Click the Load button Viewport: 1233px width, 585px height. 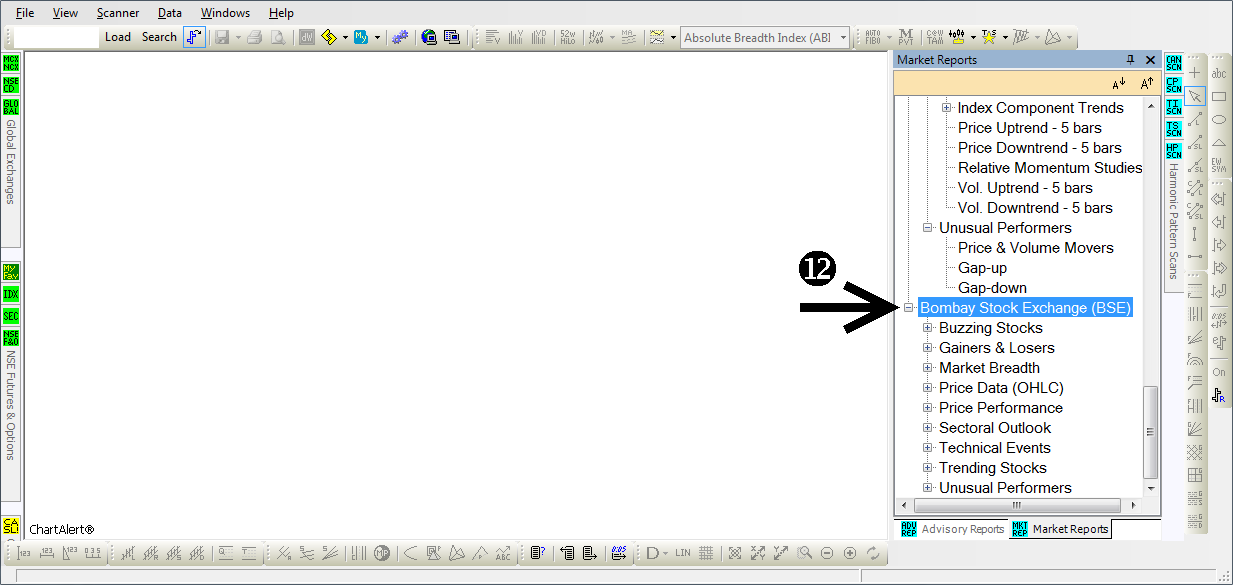[118, 37]
